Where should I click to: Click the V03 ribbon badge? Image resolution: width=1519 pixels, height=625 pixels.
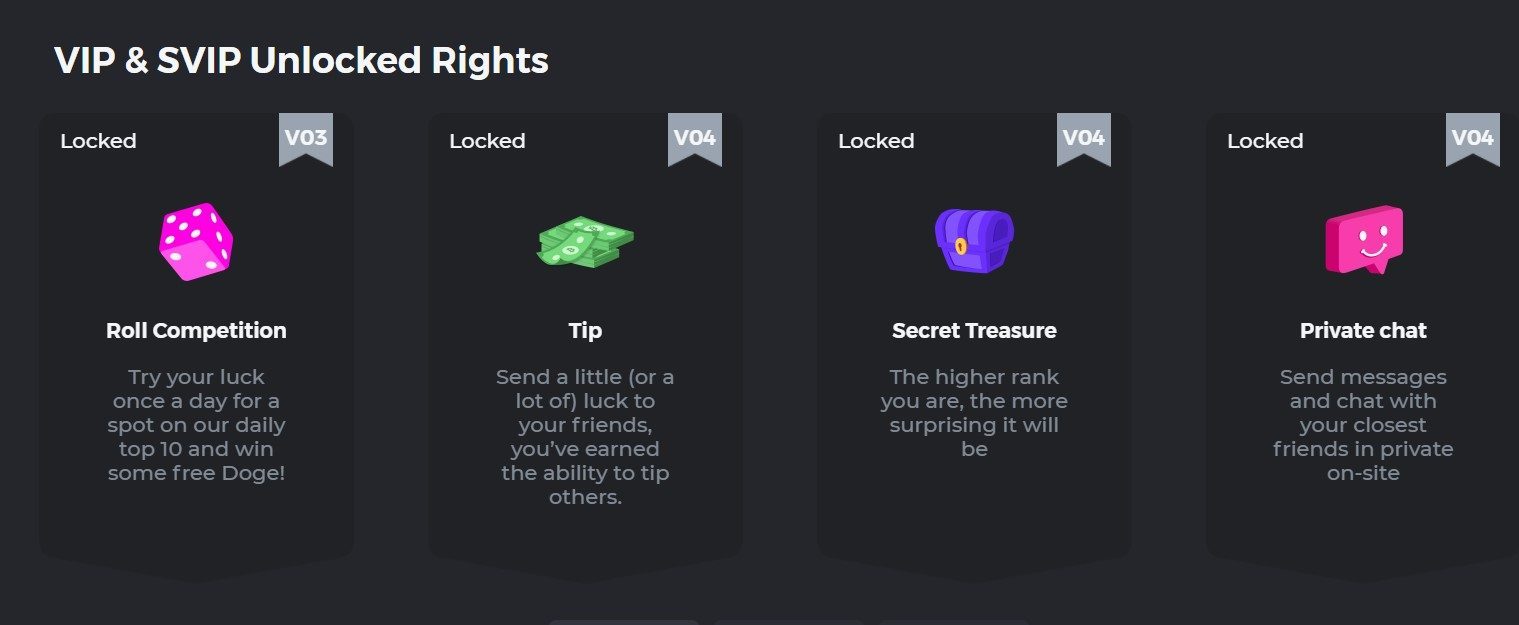(306, 140)
